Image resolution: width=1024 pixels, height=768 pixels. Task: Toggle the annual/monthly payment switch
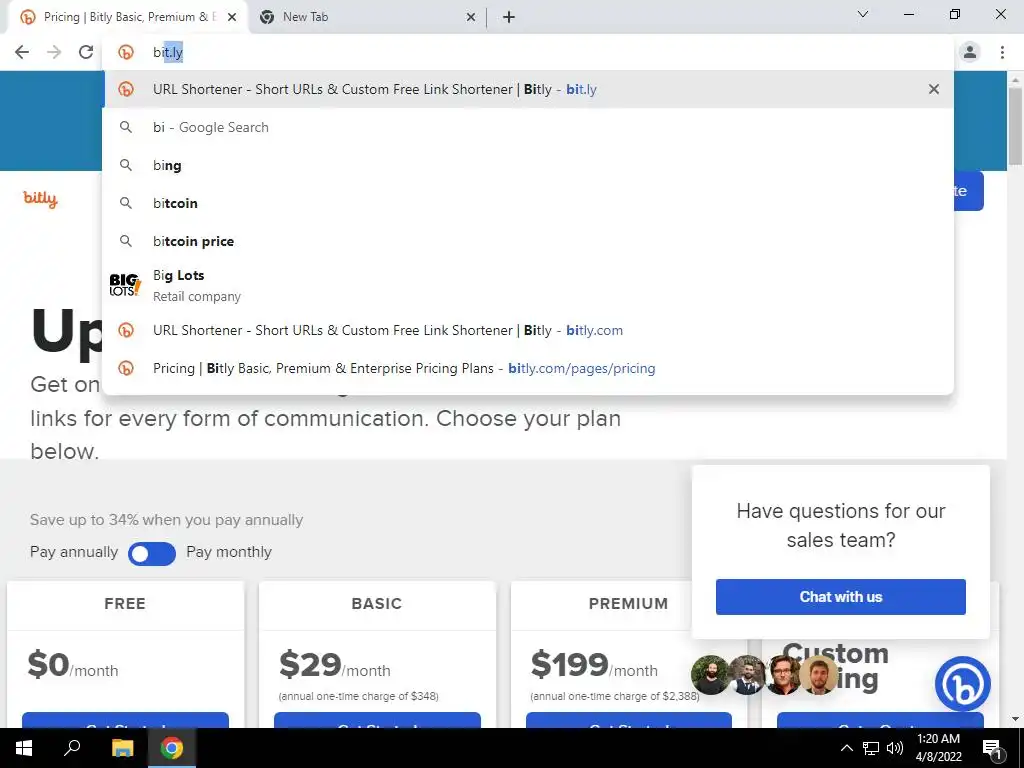[x=152, y=554]
